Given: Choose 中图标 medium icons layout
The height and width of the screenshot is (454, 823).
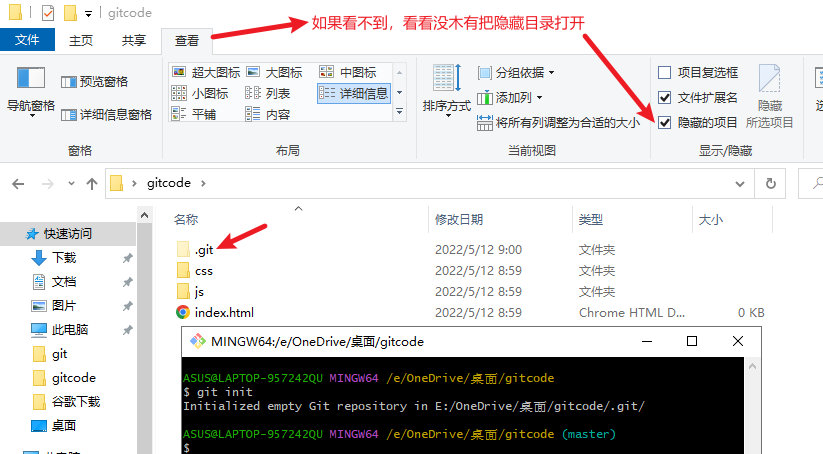Looking at the screenshot, I should pyautogui.click(x=347, y=72).
